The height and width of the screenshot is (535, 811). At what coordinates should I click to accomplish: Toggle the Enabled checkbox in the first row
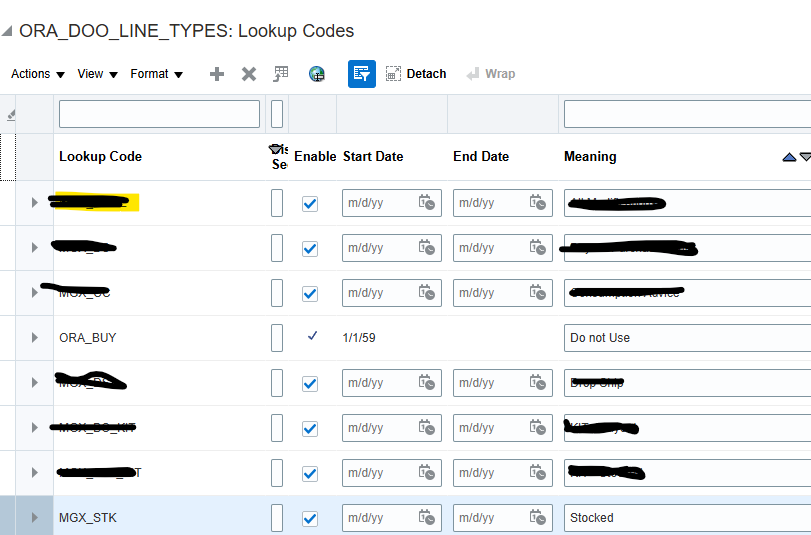(310, 203)
